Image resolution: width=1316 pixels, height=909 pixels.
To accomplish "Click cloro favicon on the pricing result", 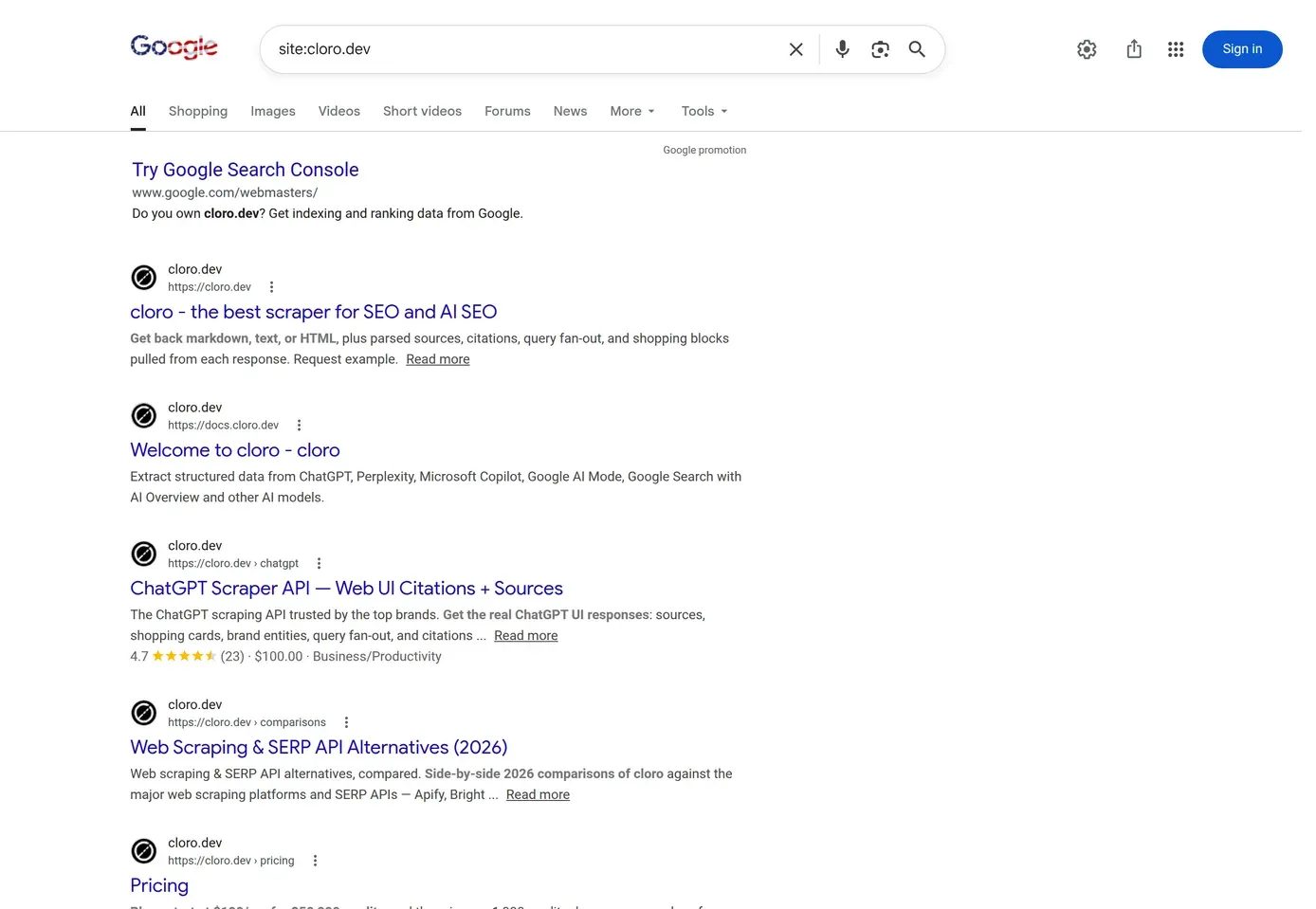I will (x=144, y=851).
